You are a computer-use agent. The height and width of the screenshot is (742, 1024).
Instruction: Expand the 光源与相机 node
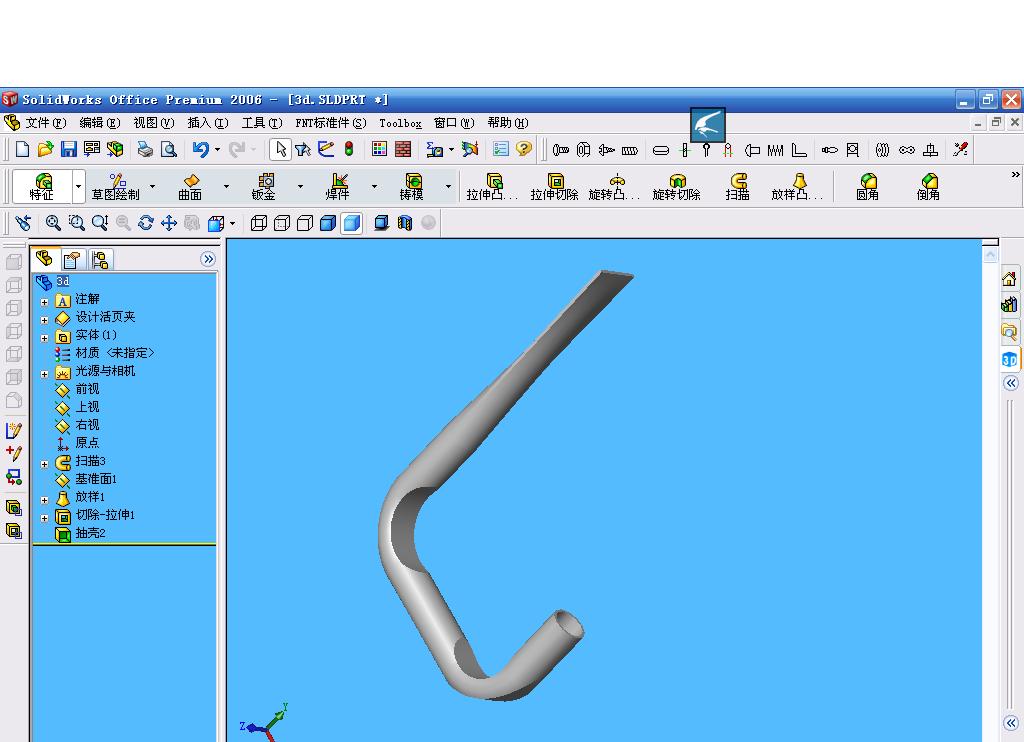point(44,374)
